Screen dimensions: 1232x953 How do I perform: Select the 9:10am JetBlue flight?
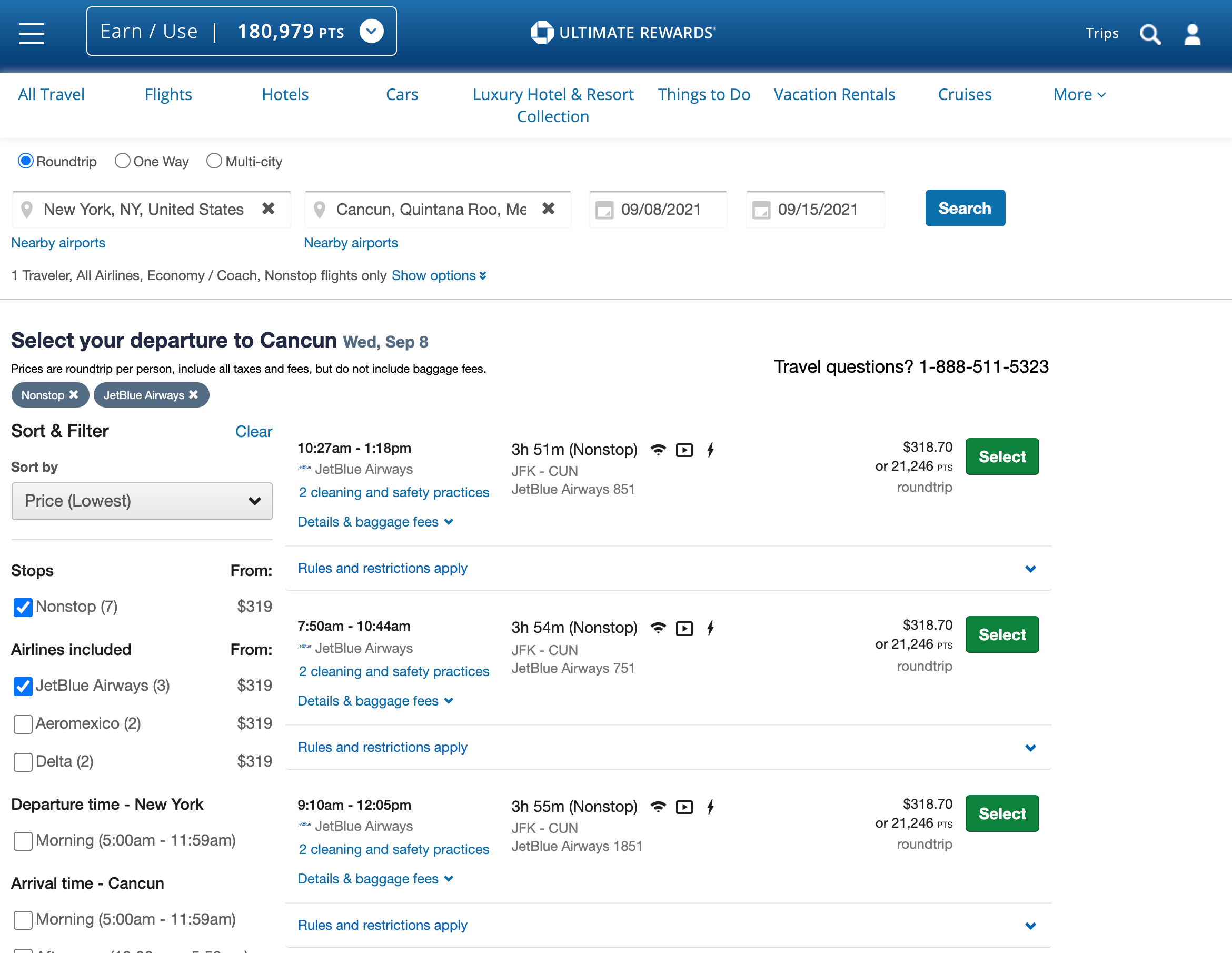(1002, 813)
